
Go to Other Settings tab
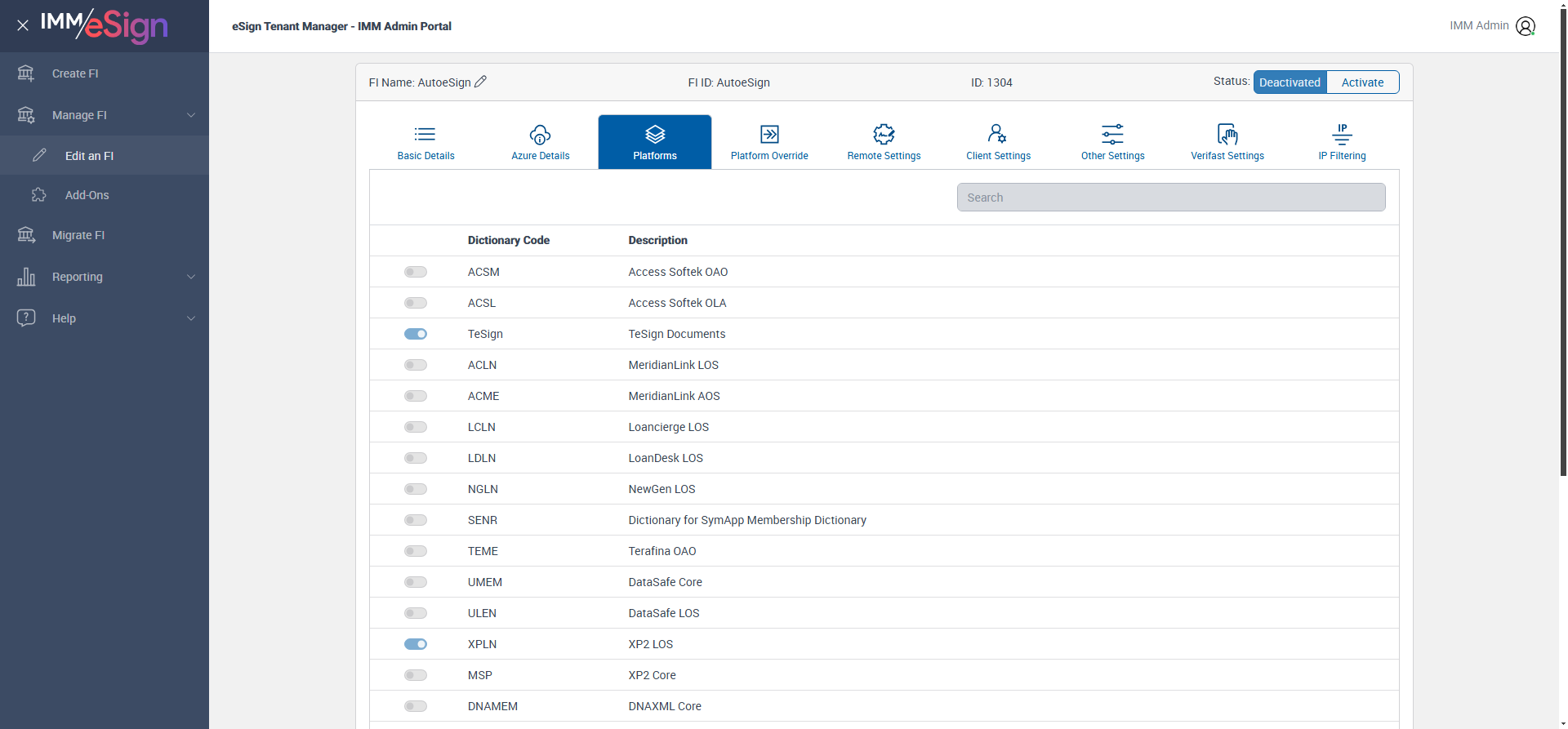[1112, 142]
